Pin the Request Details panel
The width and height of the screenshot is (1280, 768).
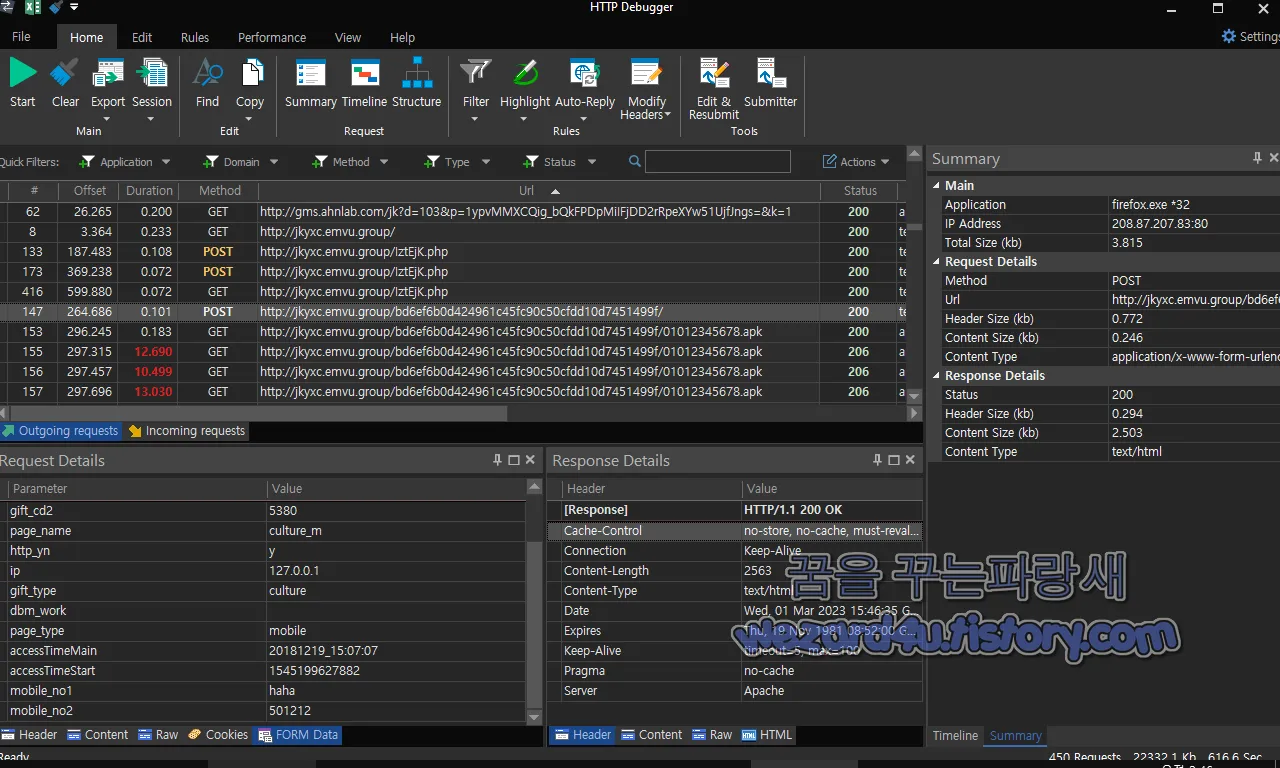point(497,460)
